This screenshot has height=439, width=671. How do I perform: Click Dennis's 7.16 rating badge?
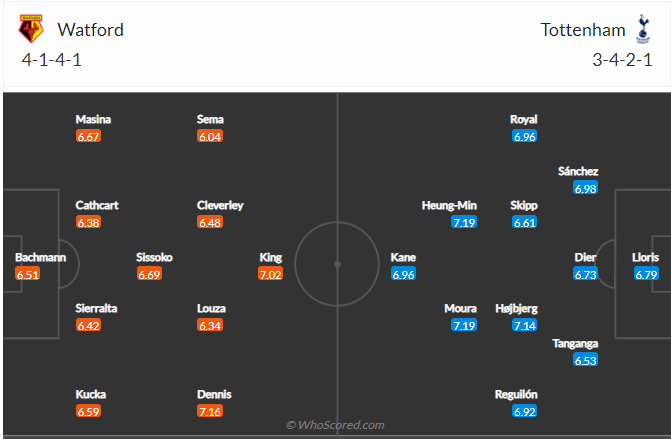click(210, 411)
